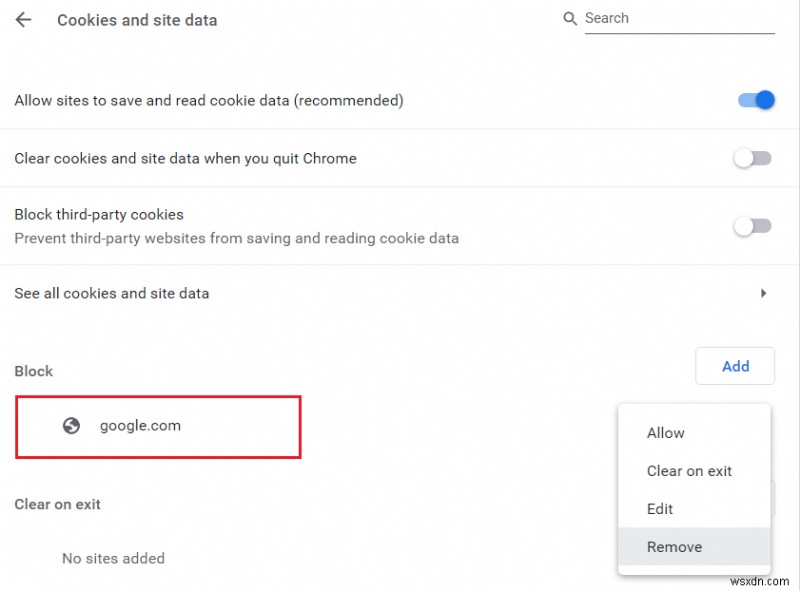Click the Prevent third-party websites description text

click(x=236, y=238)
